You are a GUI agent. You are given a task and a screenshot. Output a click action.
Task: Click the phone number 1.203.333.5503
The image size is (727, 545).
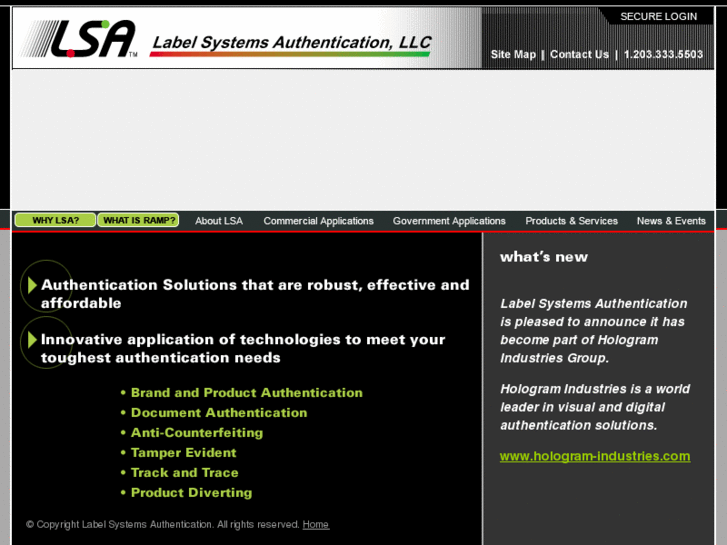[x=663, y=54]
